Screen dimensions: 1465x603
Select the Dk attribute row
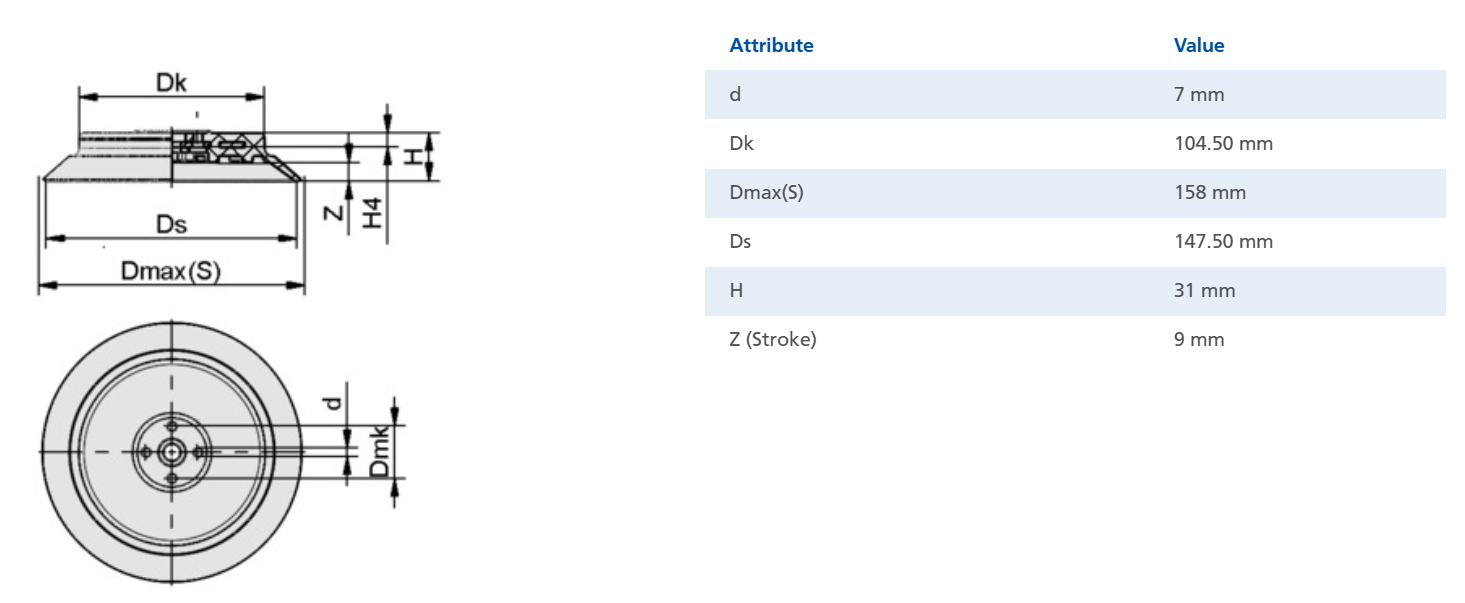tap(1075, 143)
